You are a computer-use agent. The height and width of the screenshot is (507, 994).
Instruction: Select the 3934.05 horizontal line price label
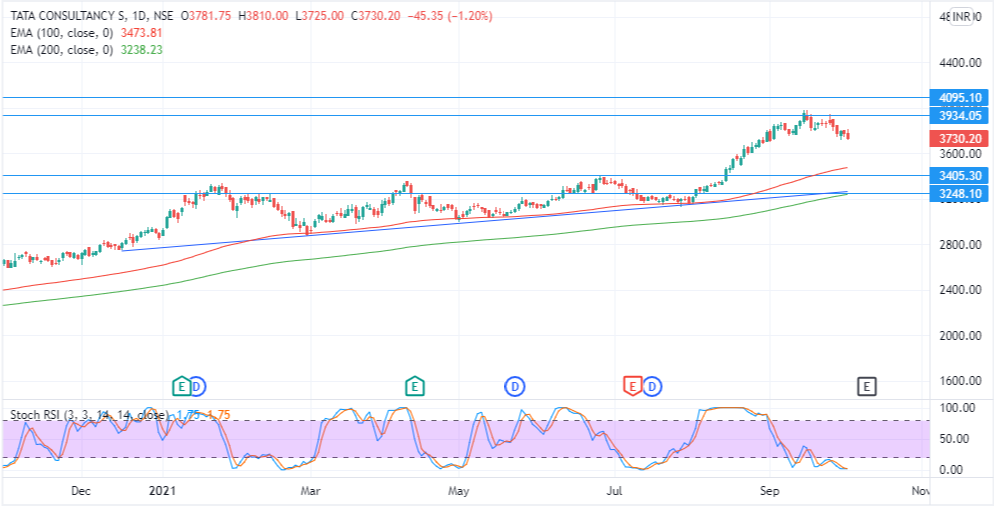point(959,115)
